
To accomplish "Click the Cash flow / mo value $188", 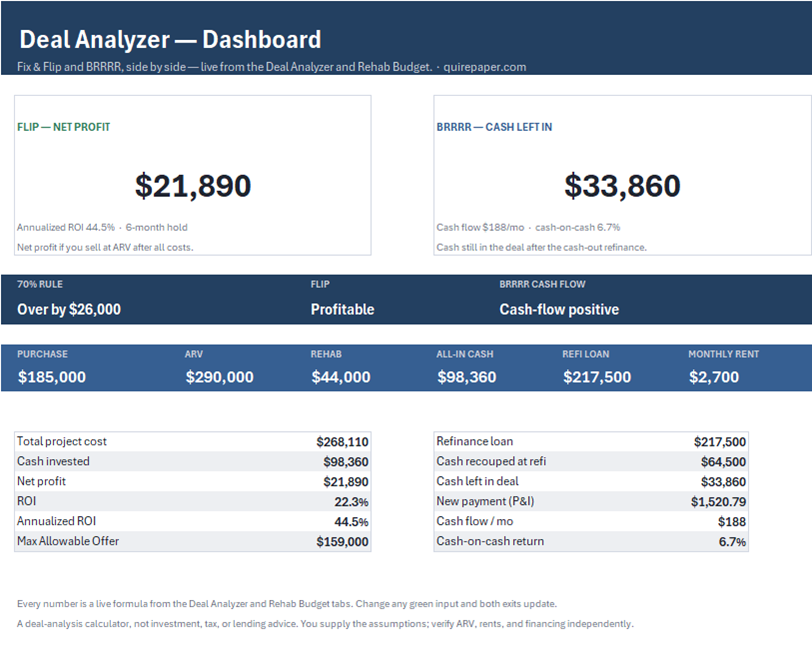I will [x=732, y=521].
